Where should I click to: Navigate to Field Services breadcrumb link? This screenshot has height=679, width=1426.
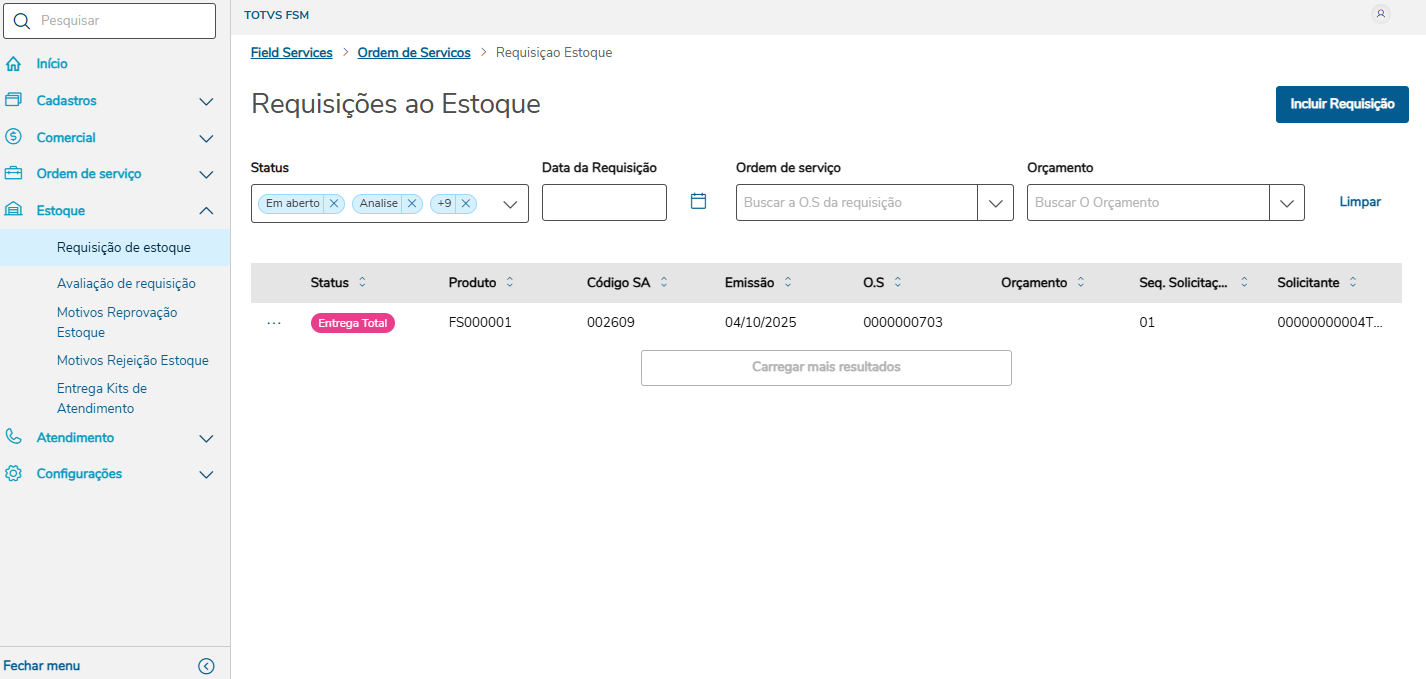(x=291, y=53)
